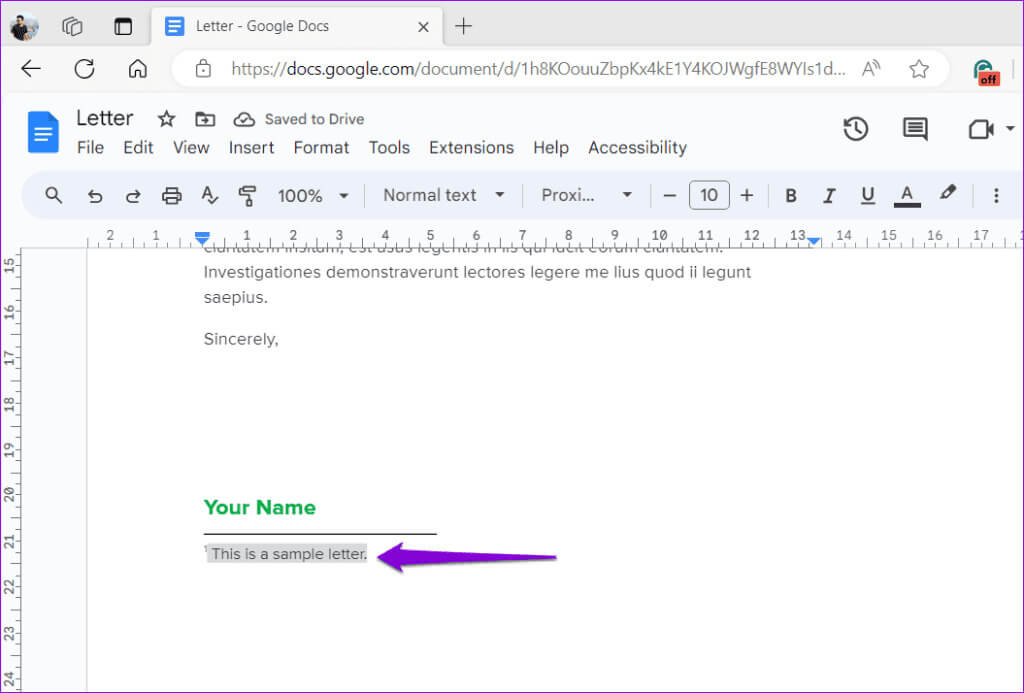The width and height of the screenshot is (1024, 693).
Task: Expand the 100% zoom dropdown
Action: 313,196
